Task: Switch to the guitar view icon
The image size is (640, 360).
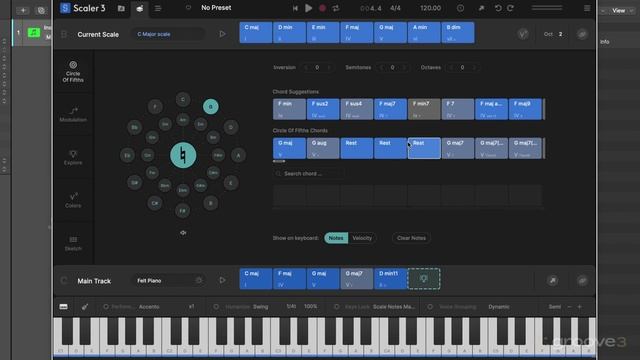Action: [x=84, y=307]
